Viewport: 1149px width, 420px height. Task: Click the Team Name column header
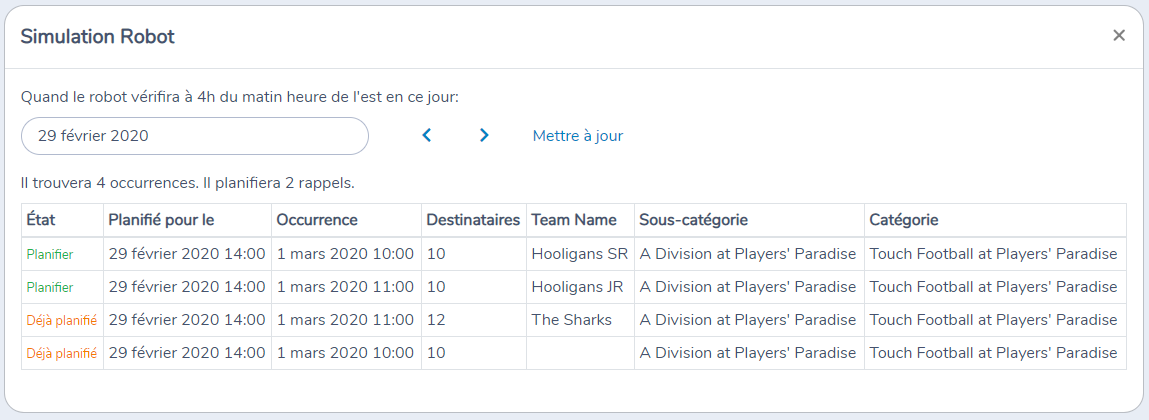pos(574,220)
